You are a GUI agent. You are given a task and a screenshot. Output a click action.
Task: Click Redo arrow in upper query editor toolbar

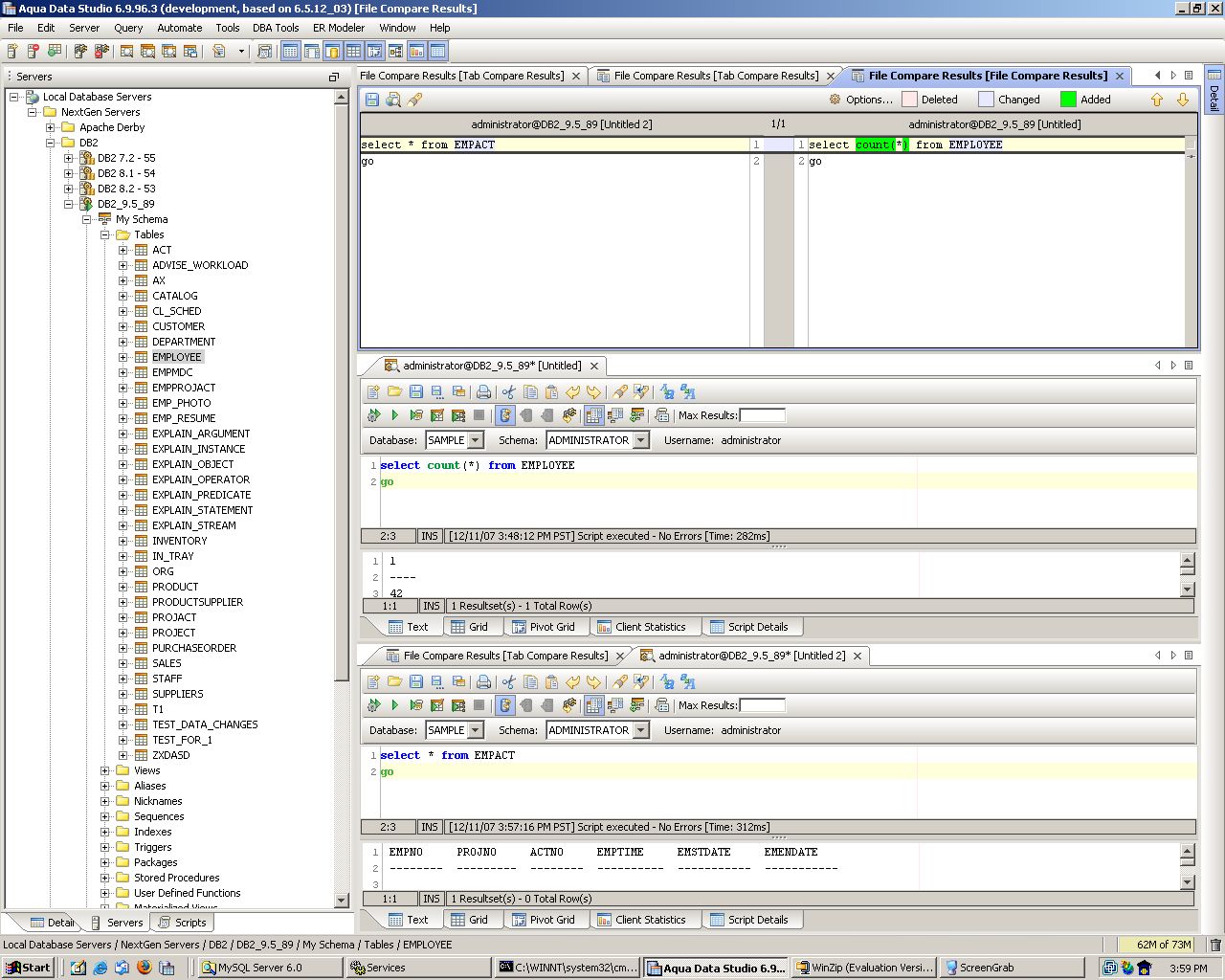(x=593, y=391)
